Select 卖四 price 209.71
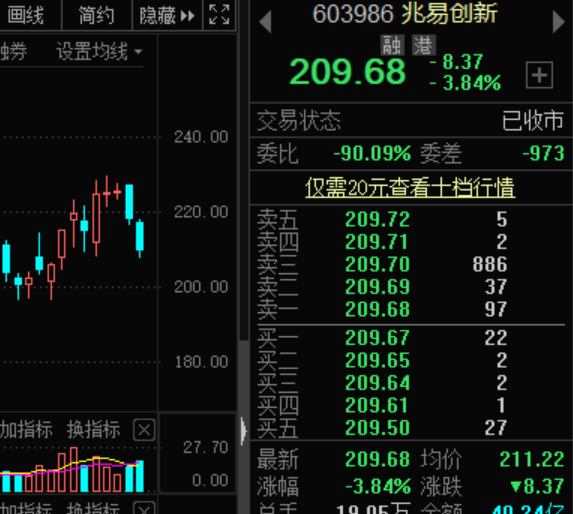This screenshot has width=573, height=514. (x=377, y=242)
